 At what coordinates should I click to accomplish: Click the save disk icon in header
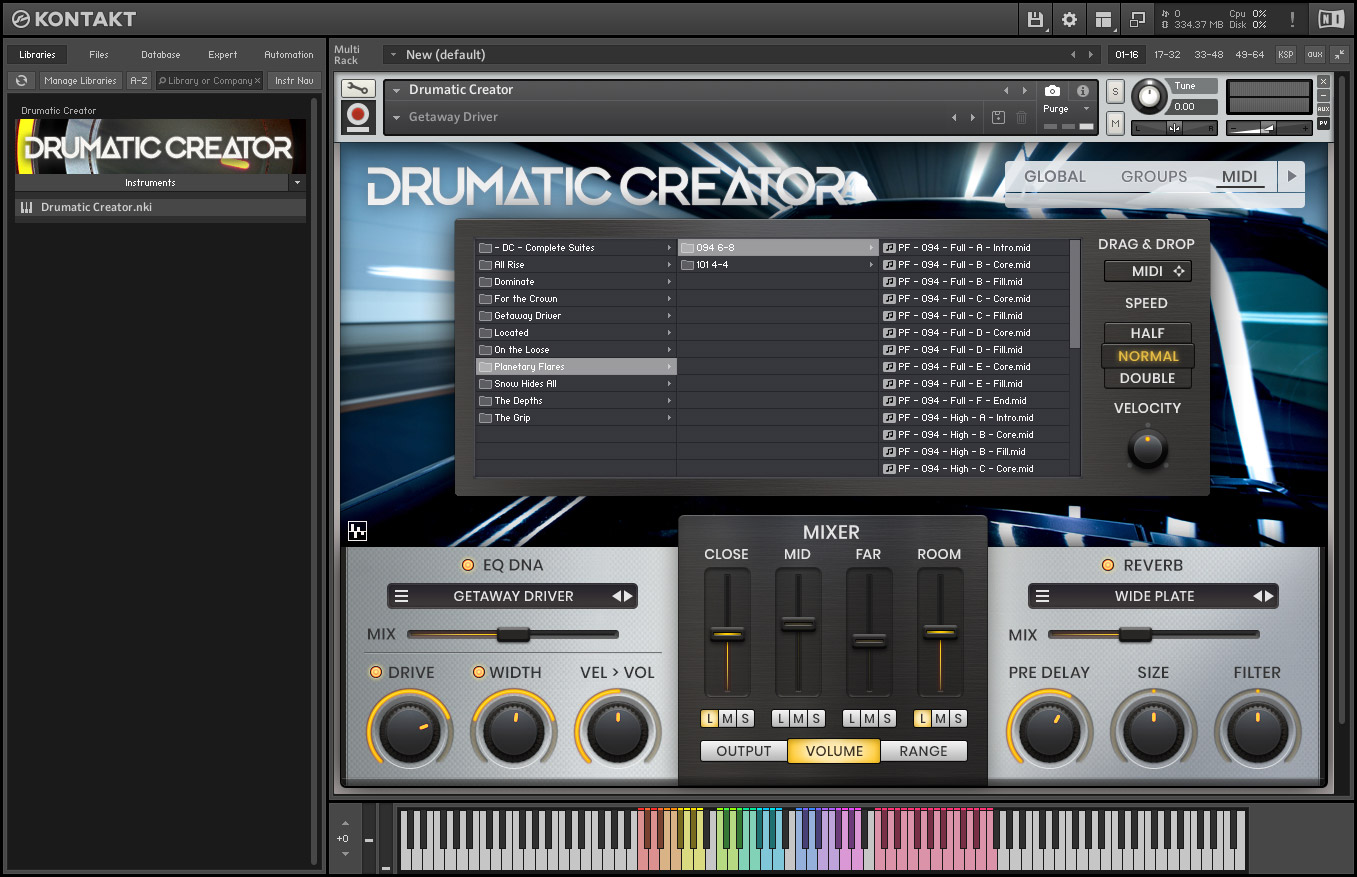tap(1036, 19)
